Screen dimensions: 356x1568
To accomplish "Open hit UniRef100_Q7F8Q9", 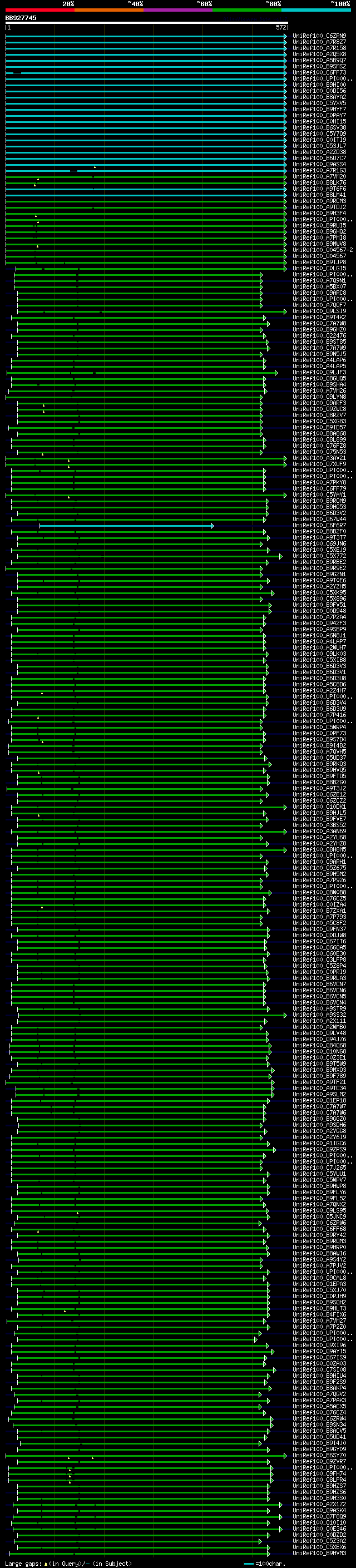I will tap(319, 1516).
